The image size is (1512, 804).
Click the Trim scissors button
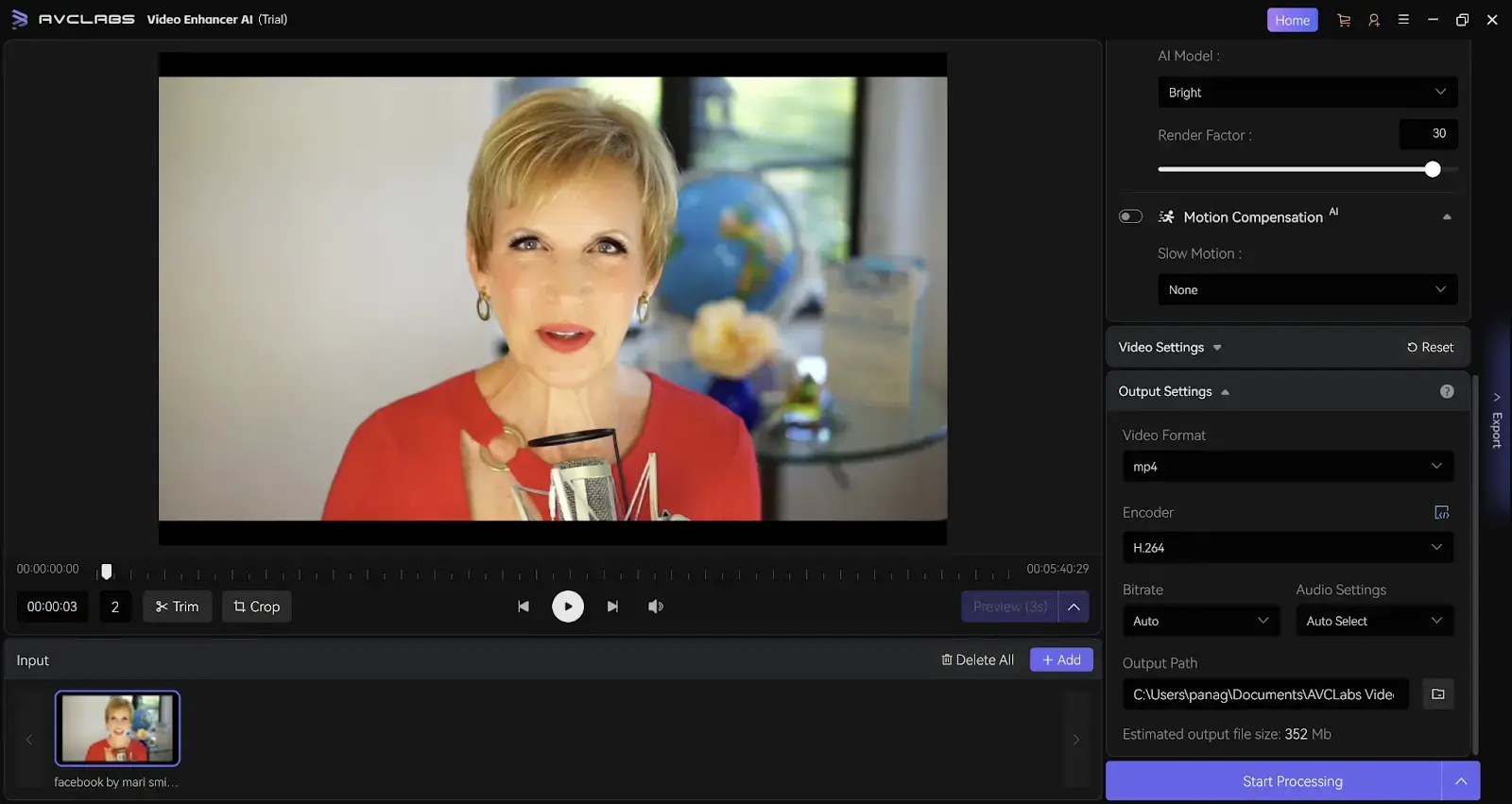177,607
